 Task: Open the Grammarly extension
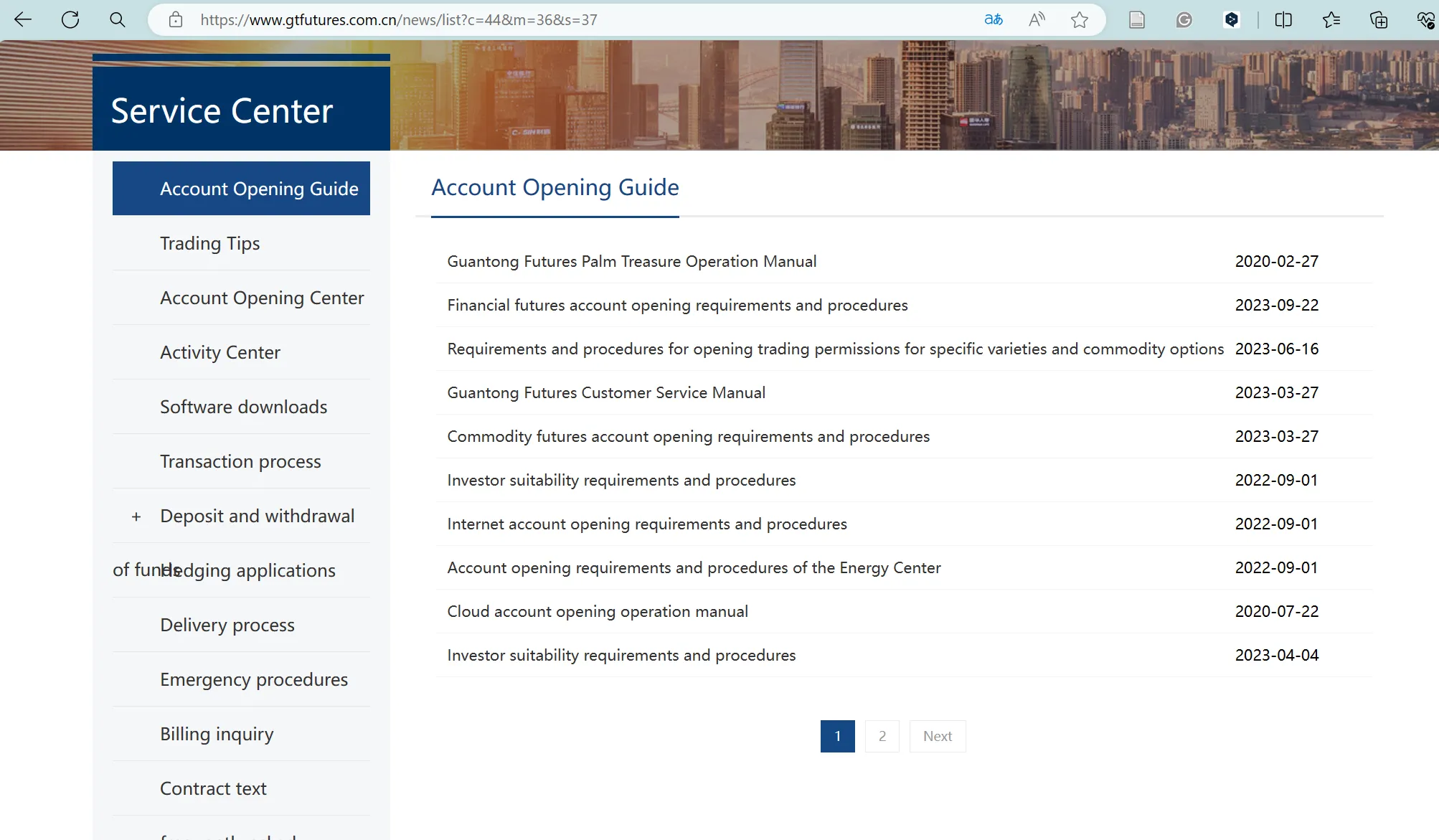[1184, 19]
